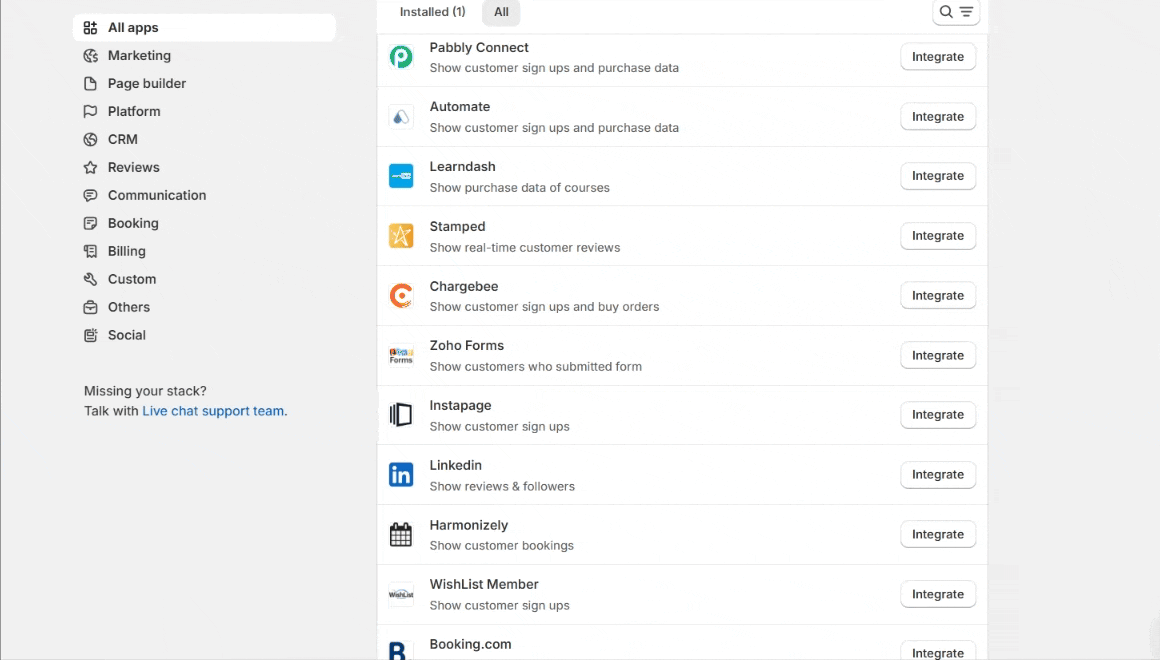Click the Instapage app logo
Screen dimensions: 1160x660
(401, 415)
